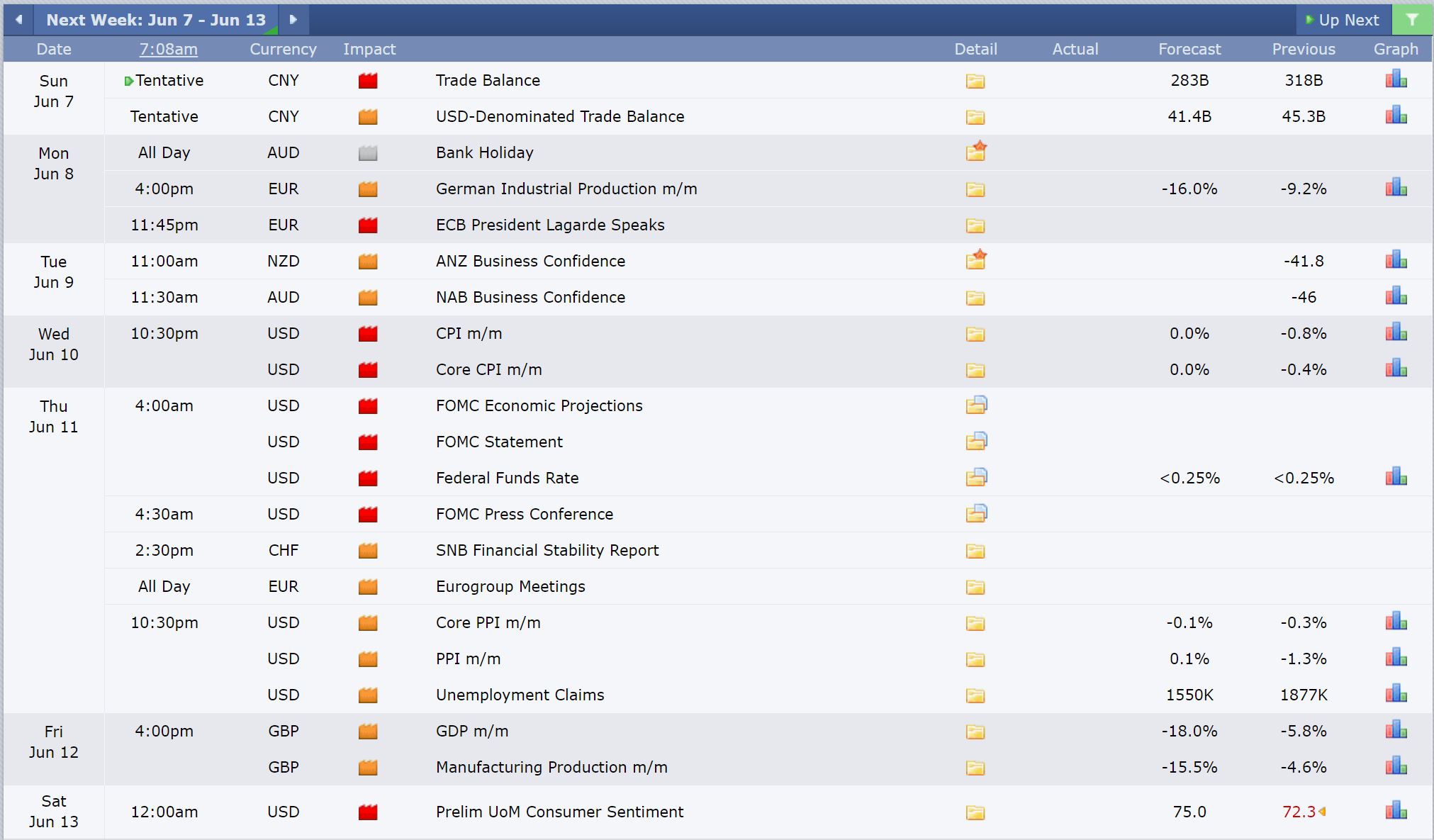Show graph for USD-Denominated Trade Balance

(1396, 115)
